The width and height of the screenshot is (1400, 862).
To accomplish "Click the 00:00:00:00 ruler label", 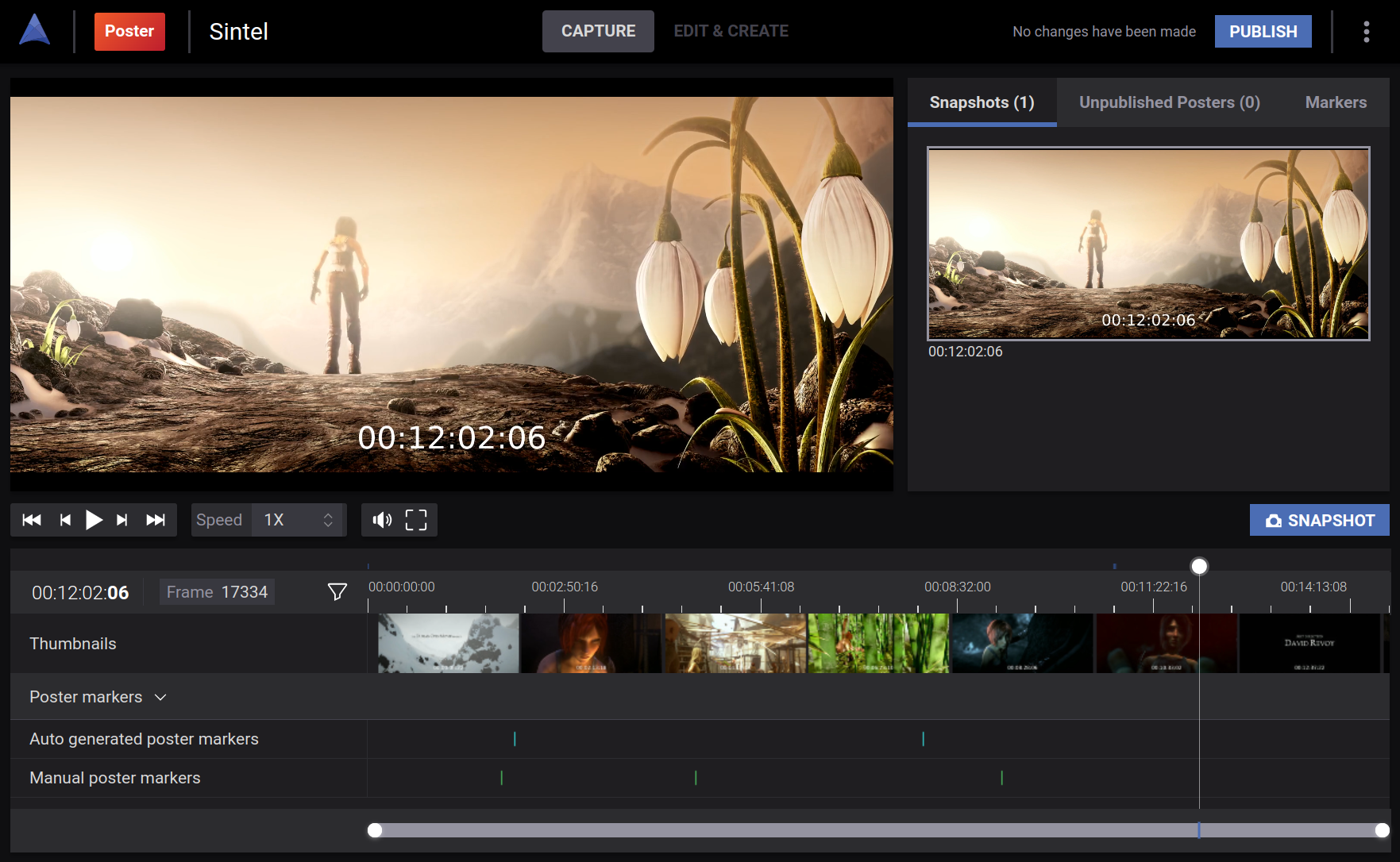I will pos(401,587).
